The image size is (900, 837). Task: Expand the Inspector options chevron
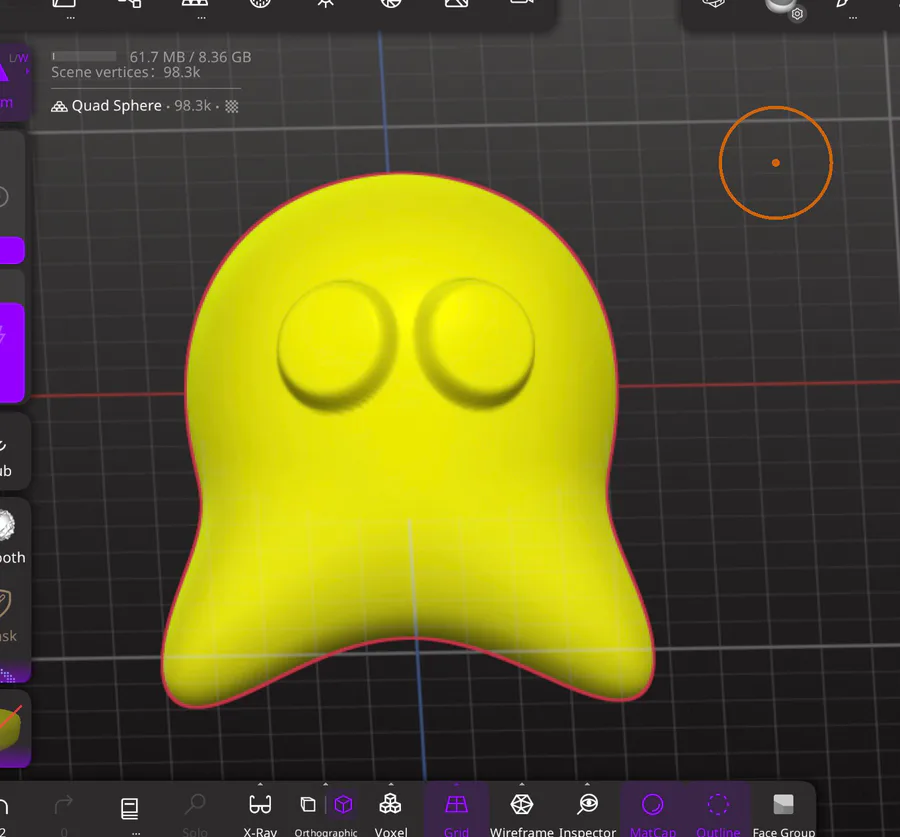[587, 784]
